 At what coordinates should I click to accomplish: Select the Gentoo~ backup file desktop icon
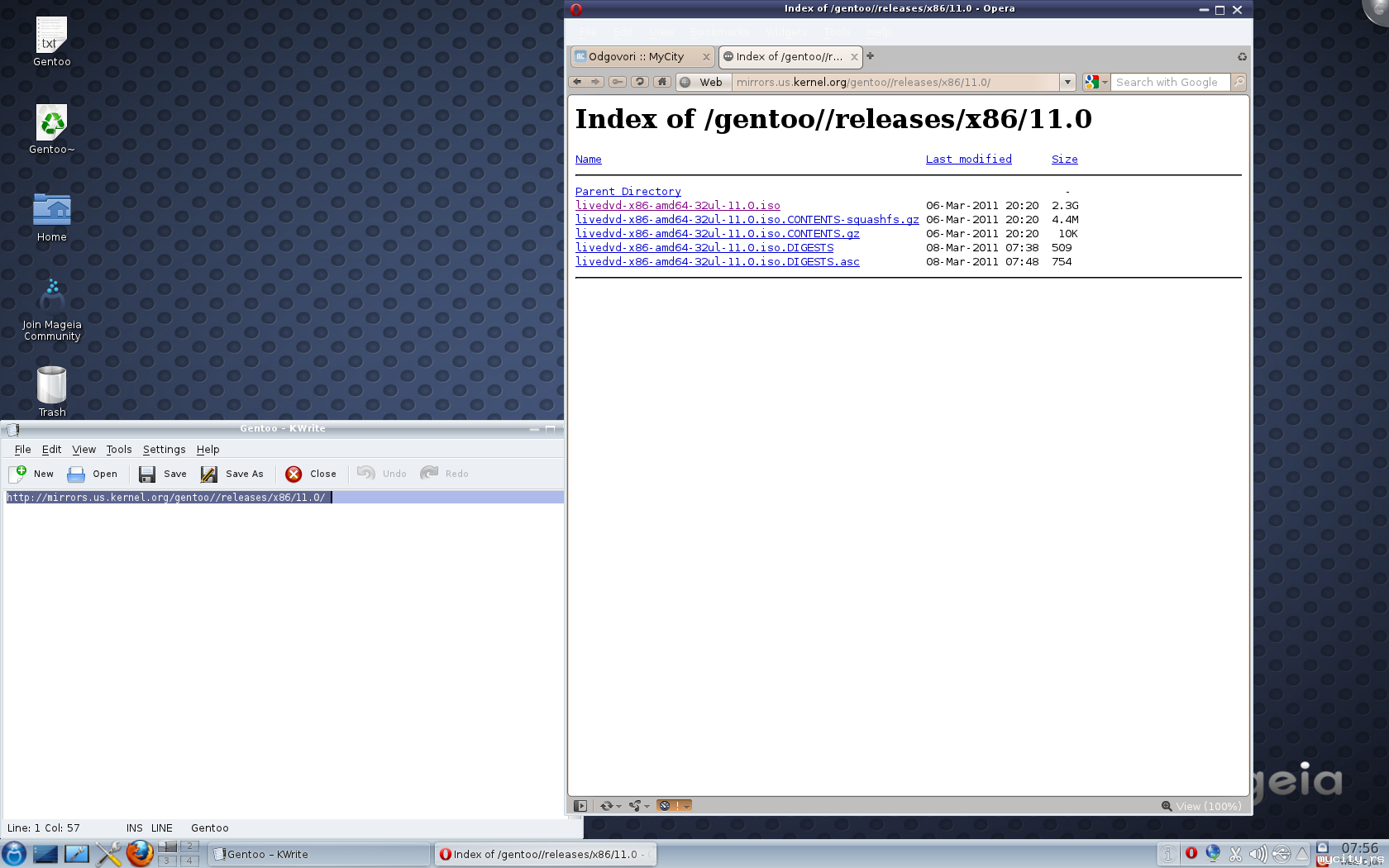tap(51, 130)
